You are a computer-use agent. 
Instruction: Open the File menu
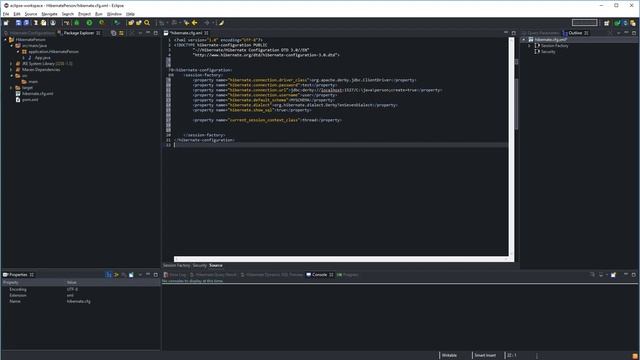[x=6, y=14]
